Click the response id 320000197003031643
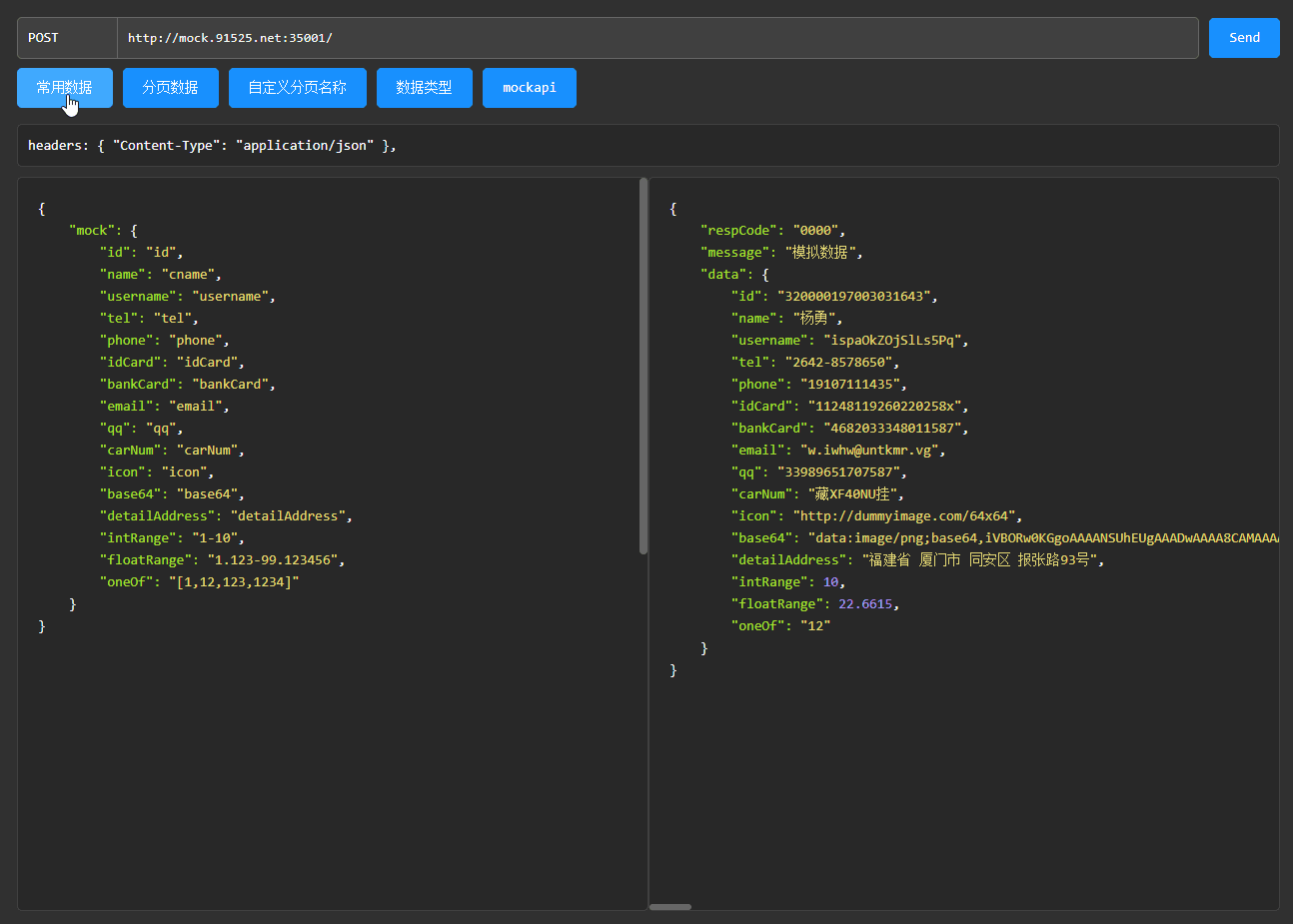The height and width of the screenshot is (924, 1293). pos(854,297)
